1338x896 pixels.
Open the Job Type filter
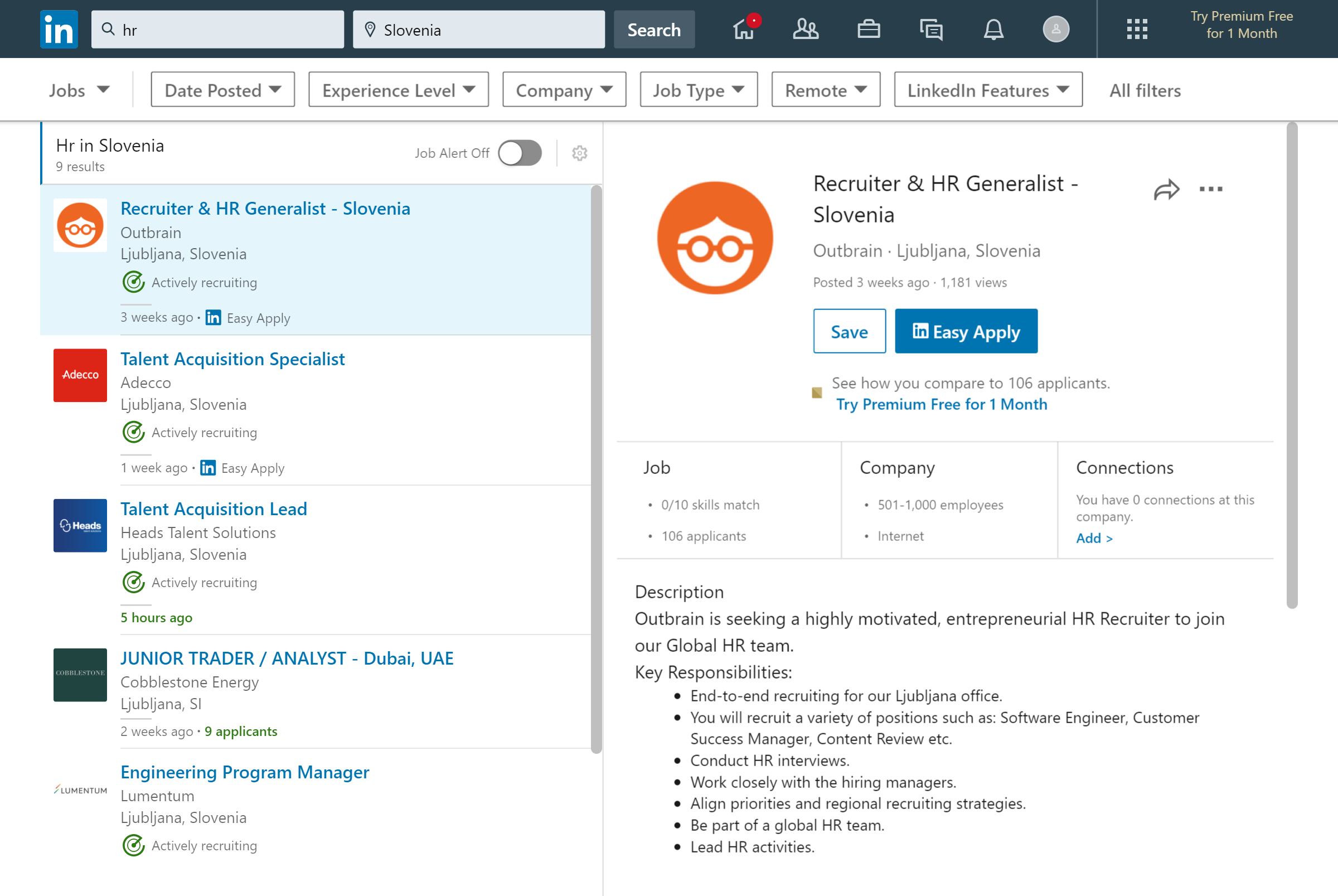pos(699,90)
